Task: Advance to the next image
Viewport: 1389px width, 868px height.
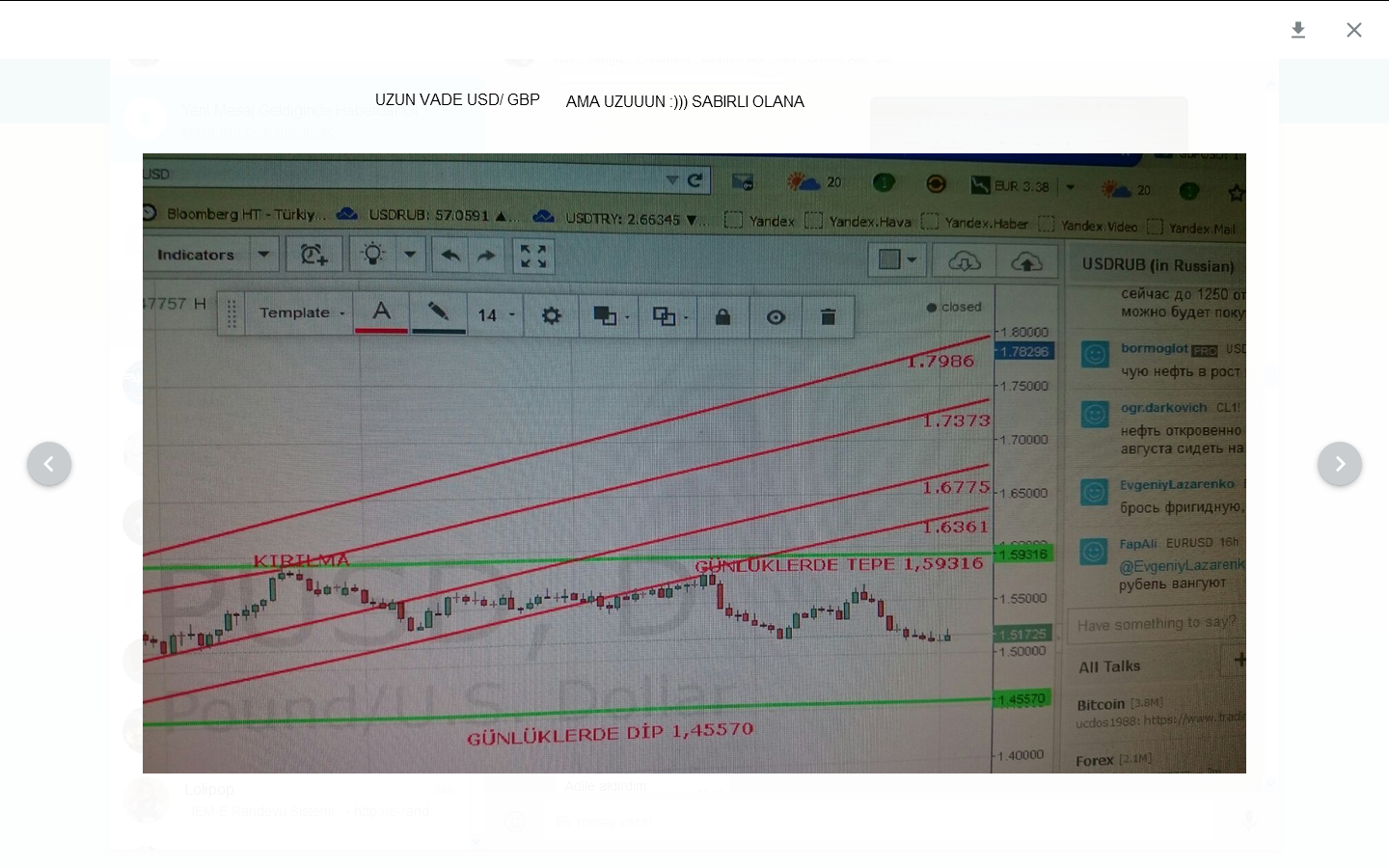Action: tap(1340, 464)
